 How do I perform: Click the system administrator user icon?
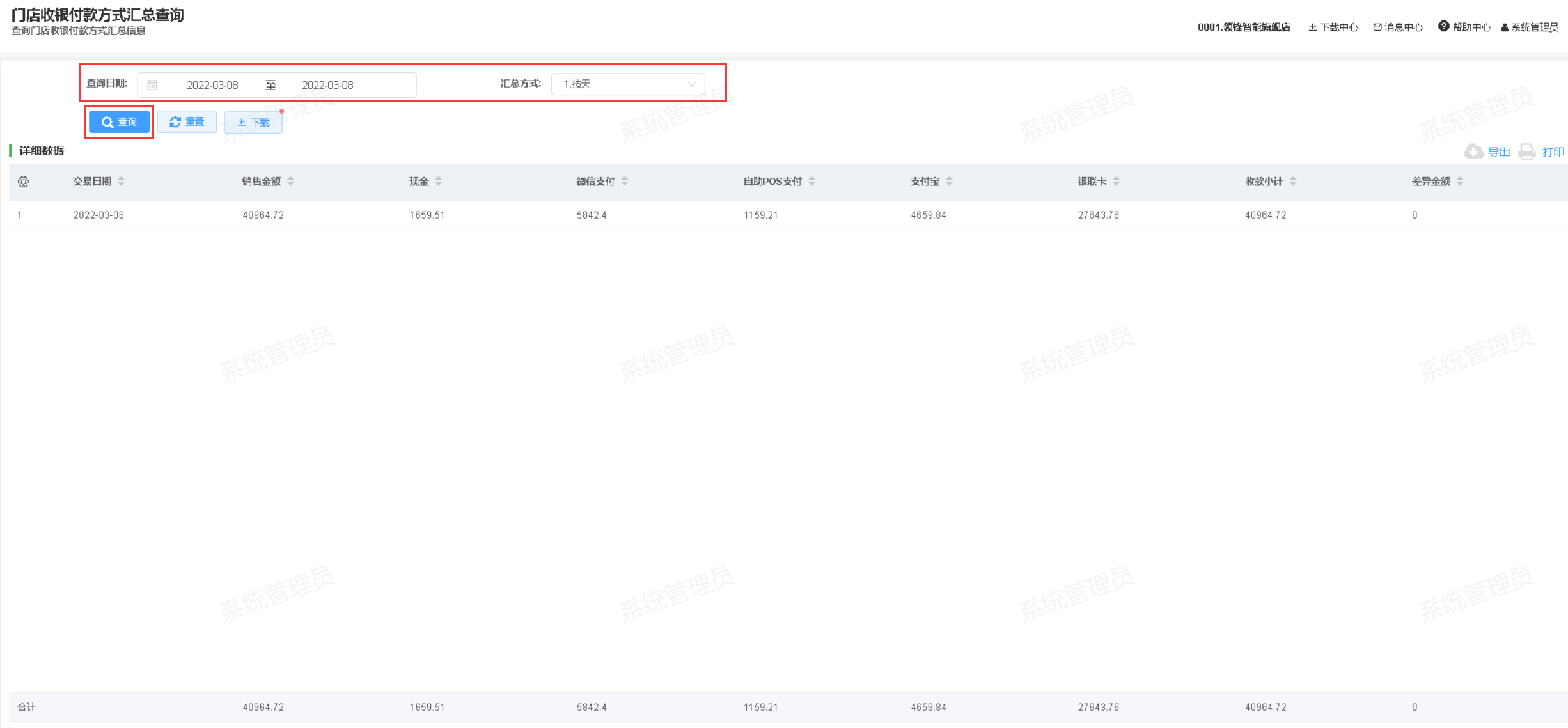pyautogui.click(x=1505, y=27)
